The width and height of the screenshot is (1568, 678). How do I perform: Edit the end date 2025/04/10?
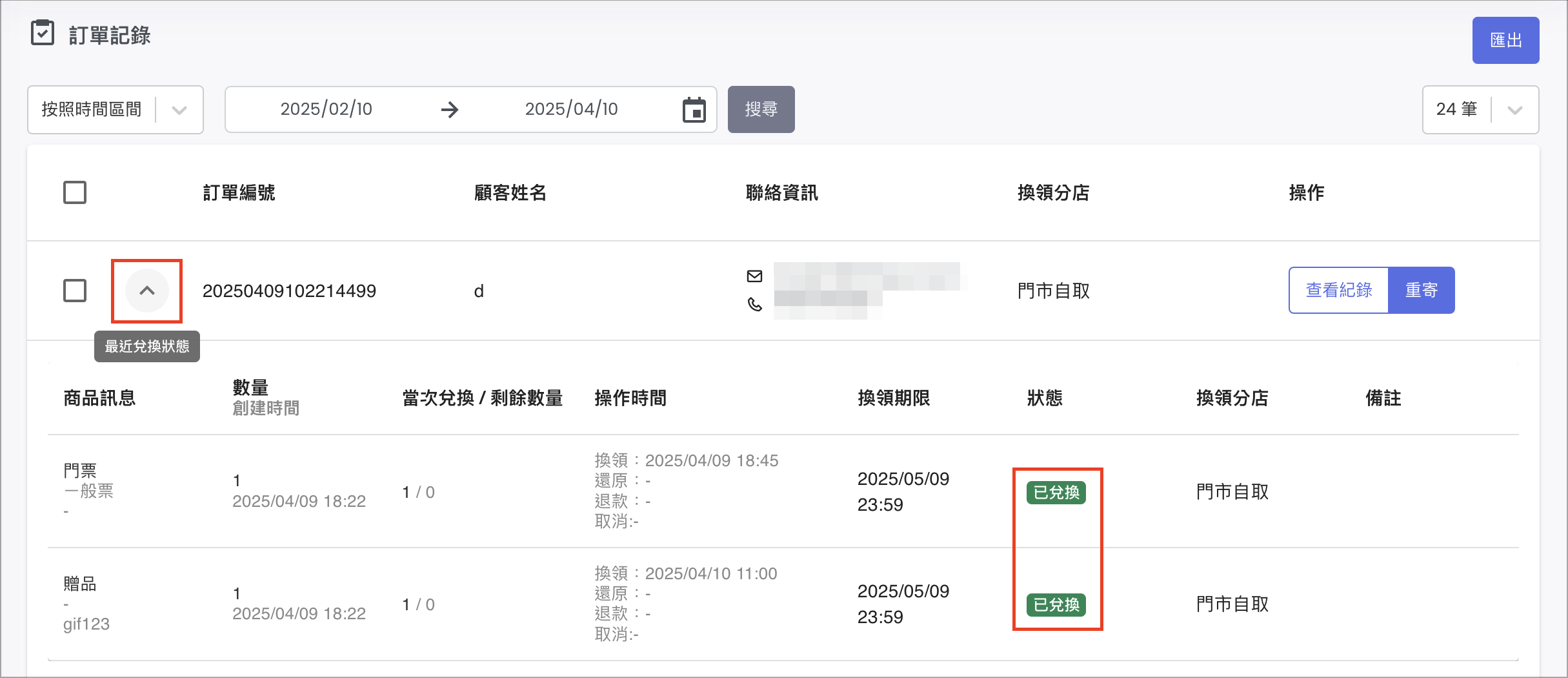tap(572, 109)
